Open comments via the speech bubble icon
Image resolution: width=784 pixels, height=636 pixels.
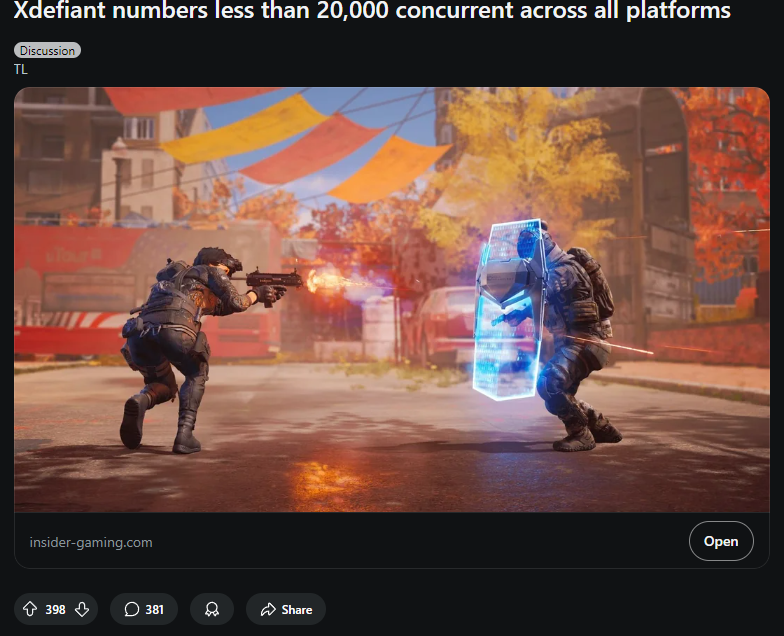(x=132, y=609)
